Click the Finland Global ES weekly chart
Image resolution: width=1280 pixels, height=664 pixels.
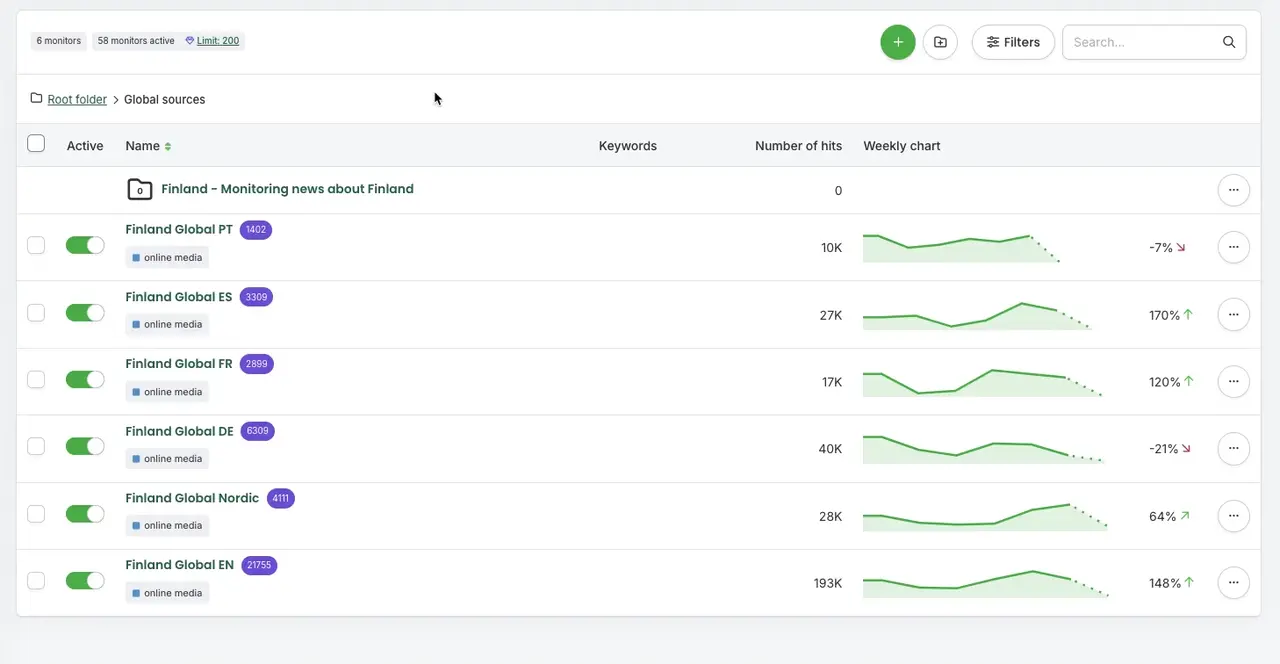pyautogui.click(x=975, y=315)
